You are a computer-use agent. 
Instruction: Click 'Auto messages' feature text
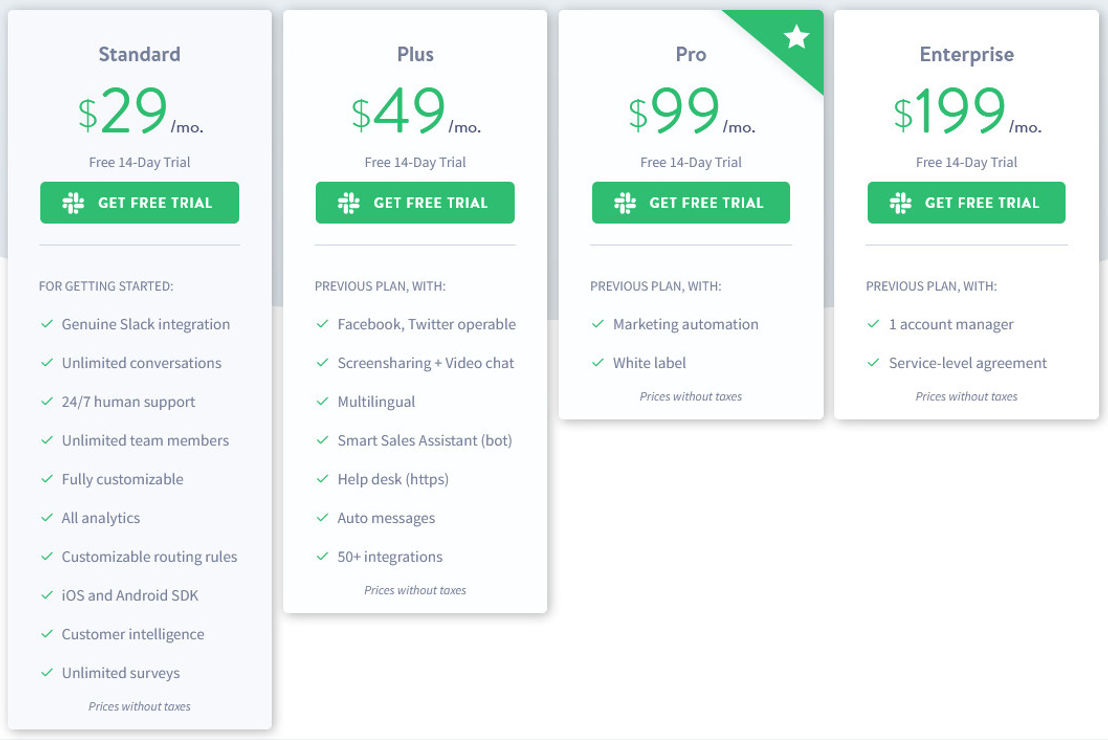click(386, 518)
